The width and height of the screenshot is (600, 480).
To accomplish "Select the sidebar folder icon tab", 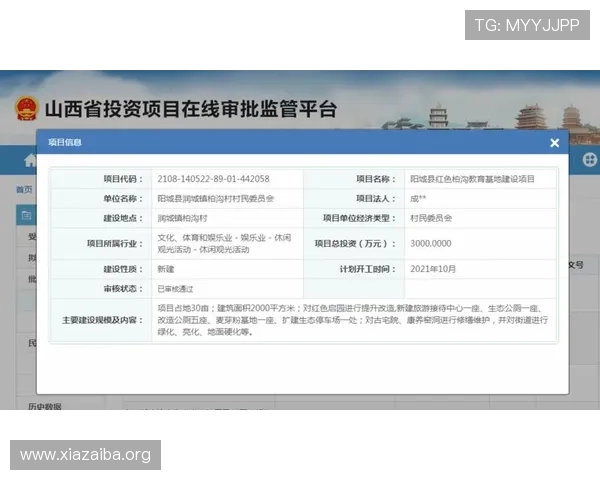I will (x=26, y=215).
